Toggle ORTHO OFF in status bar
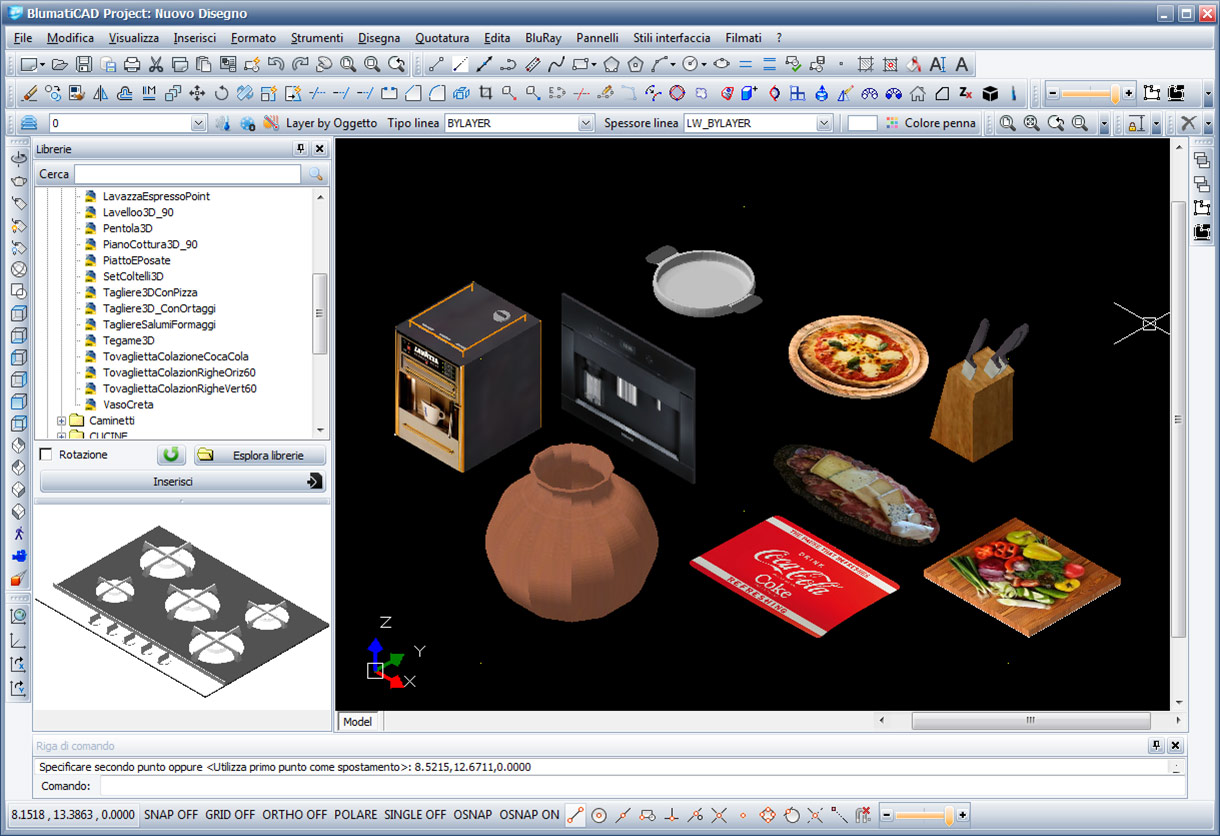The height and width of the screenshot is (836, 1220). [x=294, y=815]
